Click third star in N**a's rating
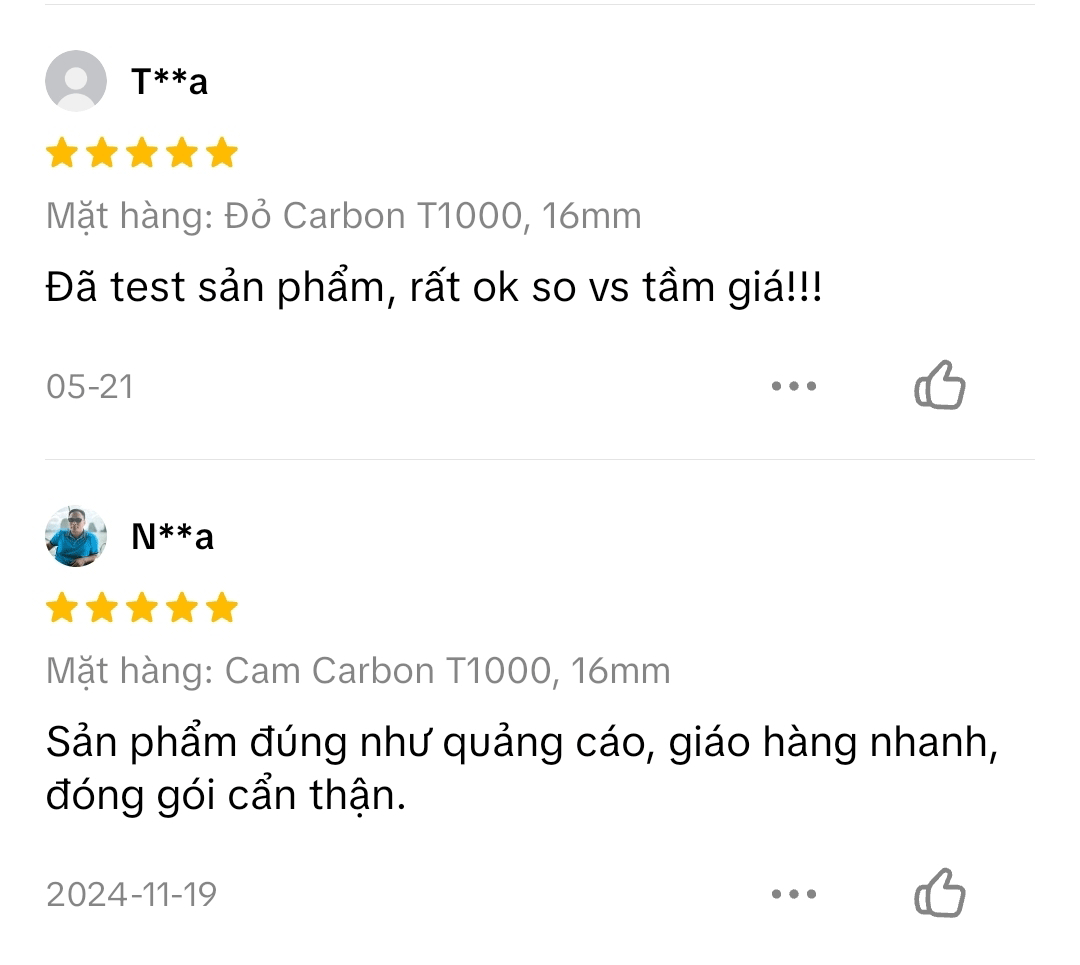 point(142,608)
